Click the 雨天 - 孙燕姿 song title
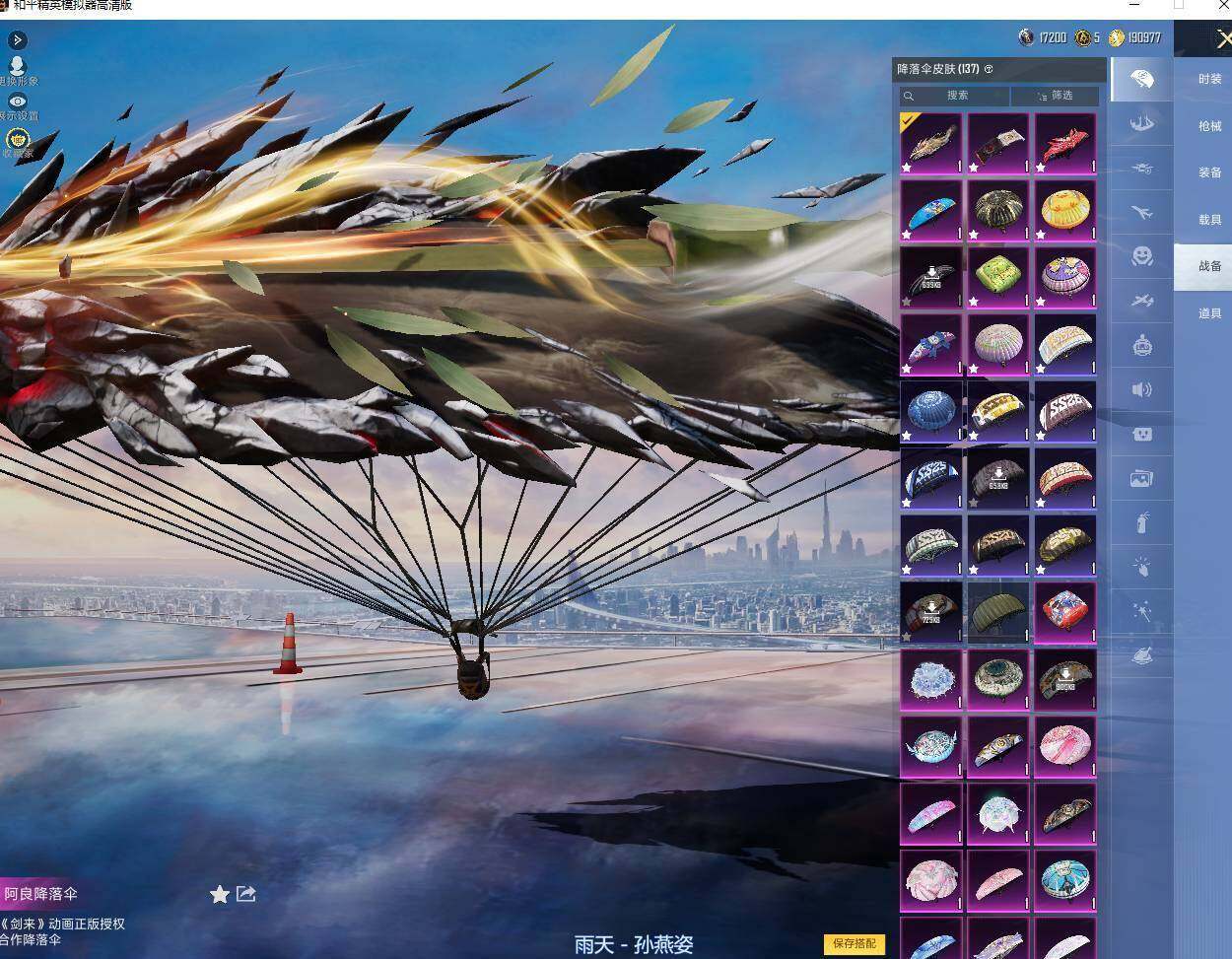1232x959 pixels. (634, 944)
